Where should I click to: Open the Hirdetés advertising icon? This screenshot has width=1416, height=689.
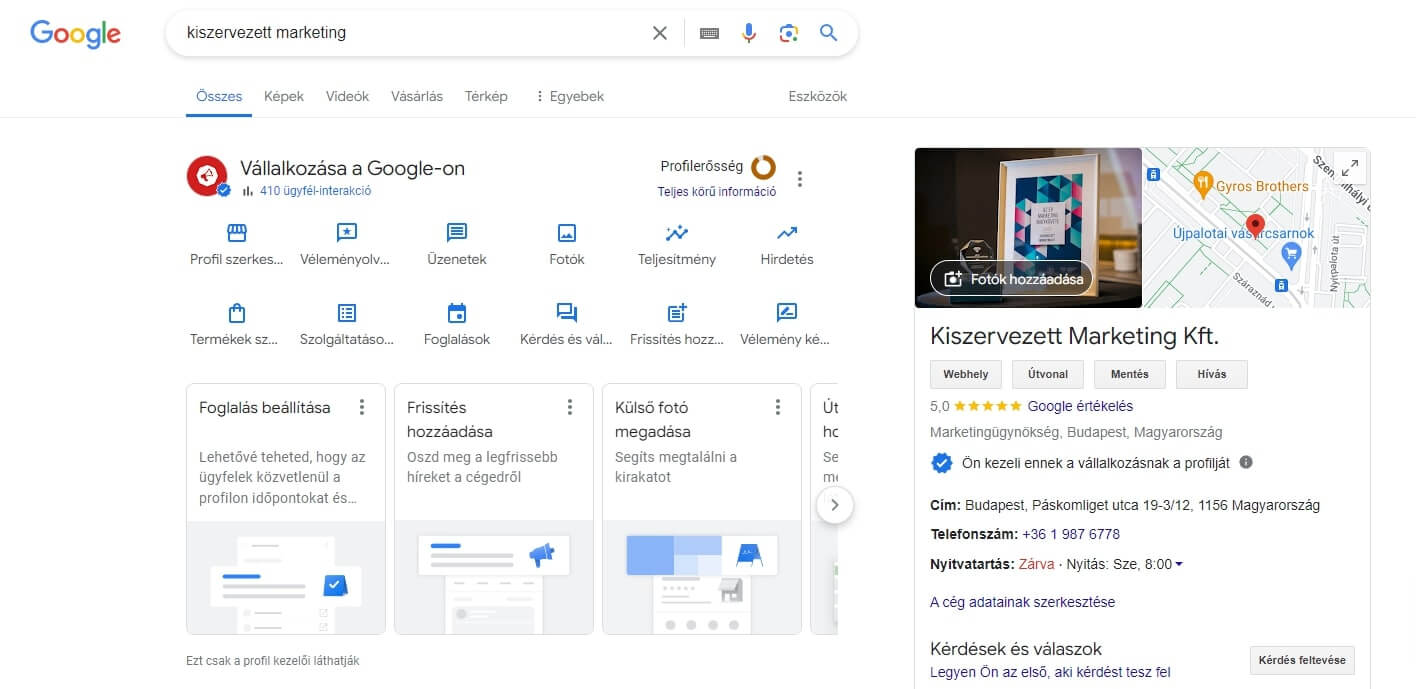coord(787,233)
